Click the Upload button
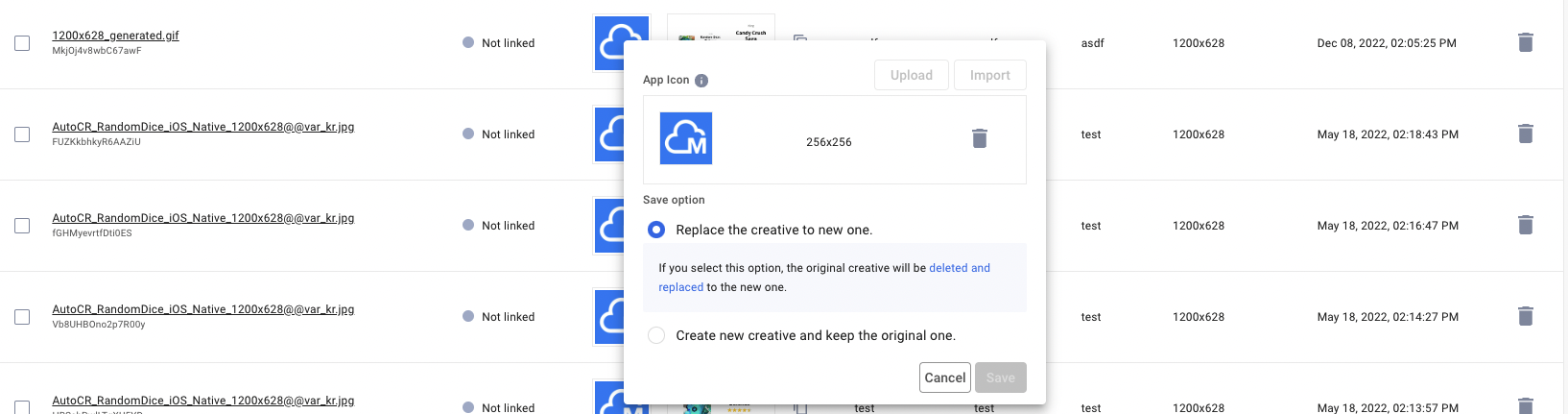Screen dimensions: 1568x414 pos(912,75)
